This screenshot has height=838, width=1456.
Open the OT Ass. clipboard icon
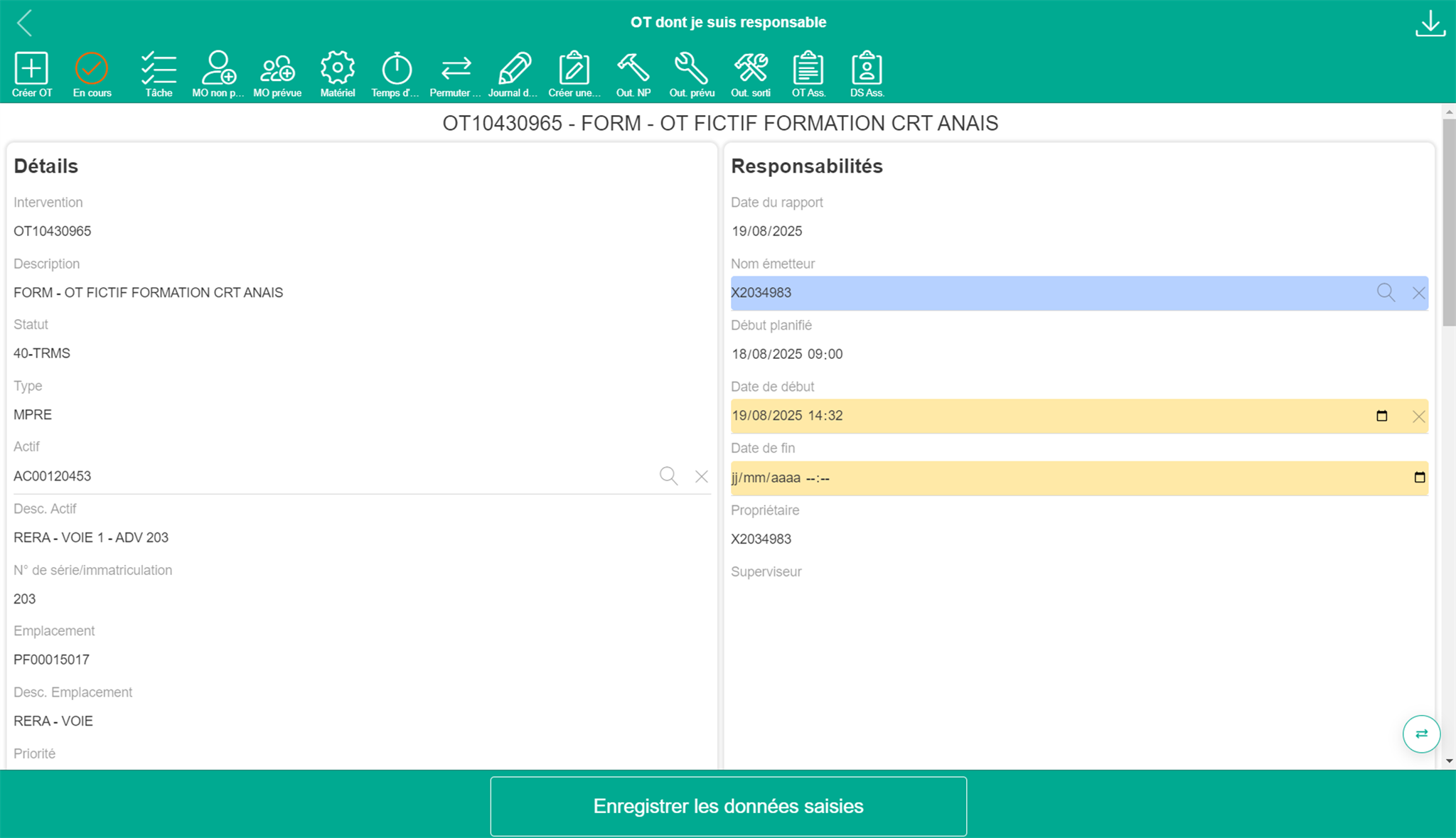pos(808,69)
